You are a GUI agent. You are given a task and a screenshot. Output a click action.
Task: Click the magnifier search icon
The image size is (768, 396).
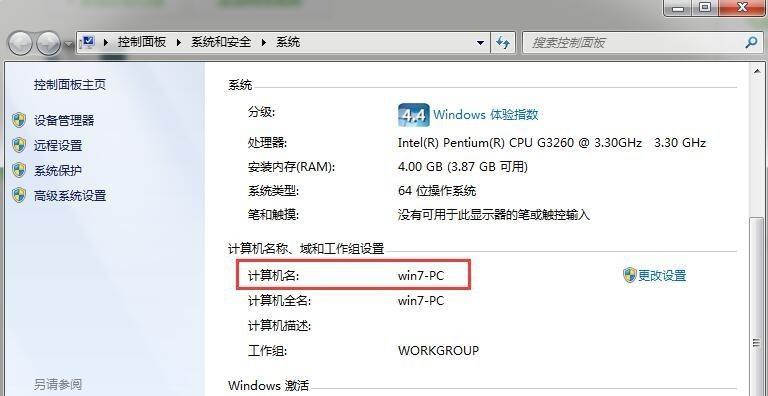pyautogui.click(x=751, y=43)
